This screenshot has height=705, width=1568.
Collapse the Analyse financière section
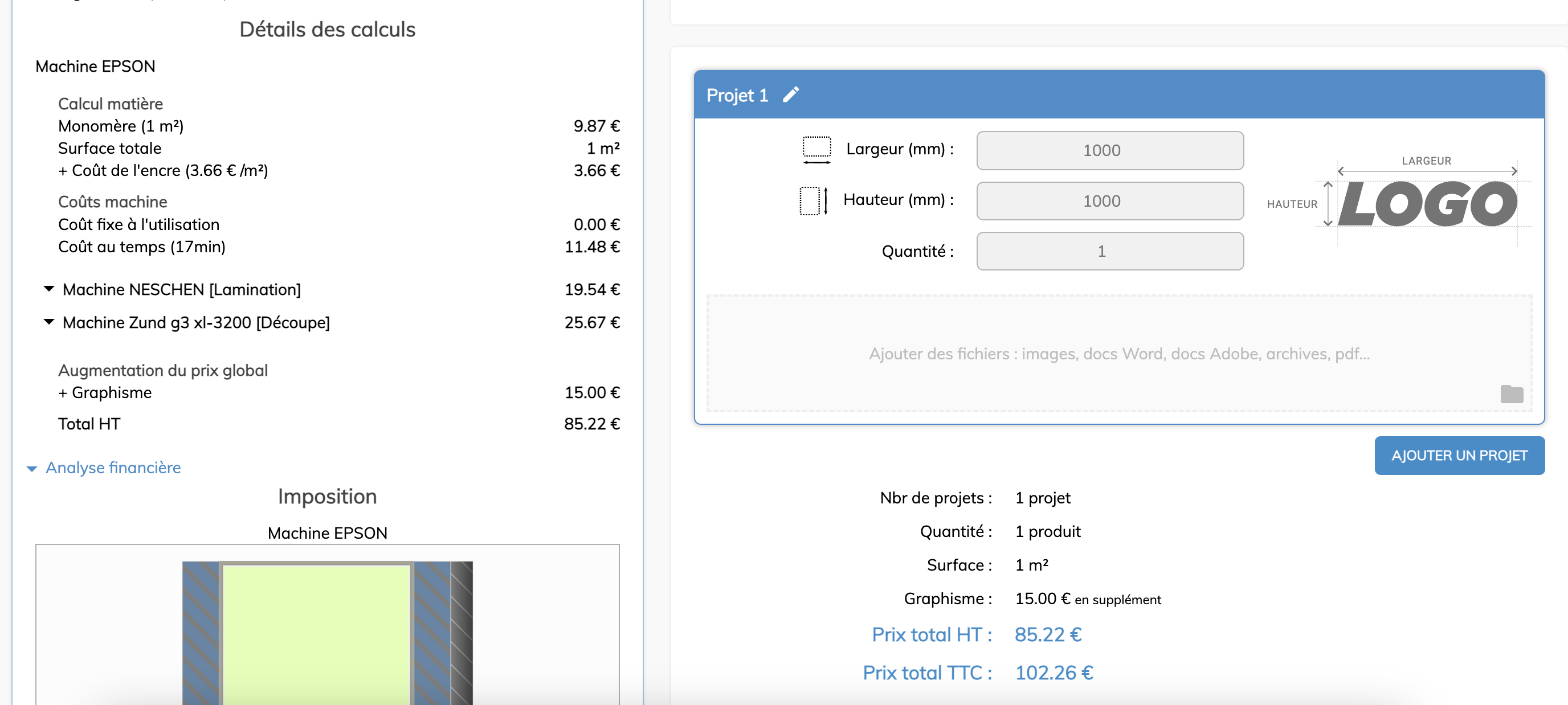point(32,468)
